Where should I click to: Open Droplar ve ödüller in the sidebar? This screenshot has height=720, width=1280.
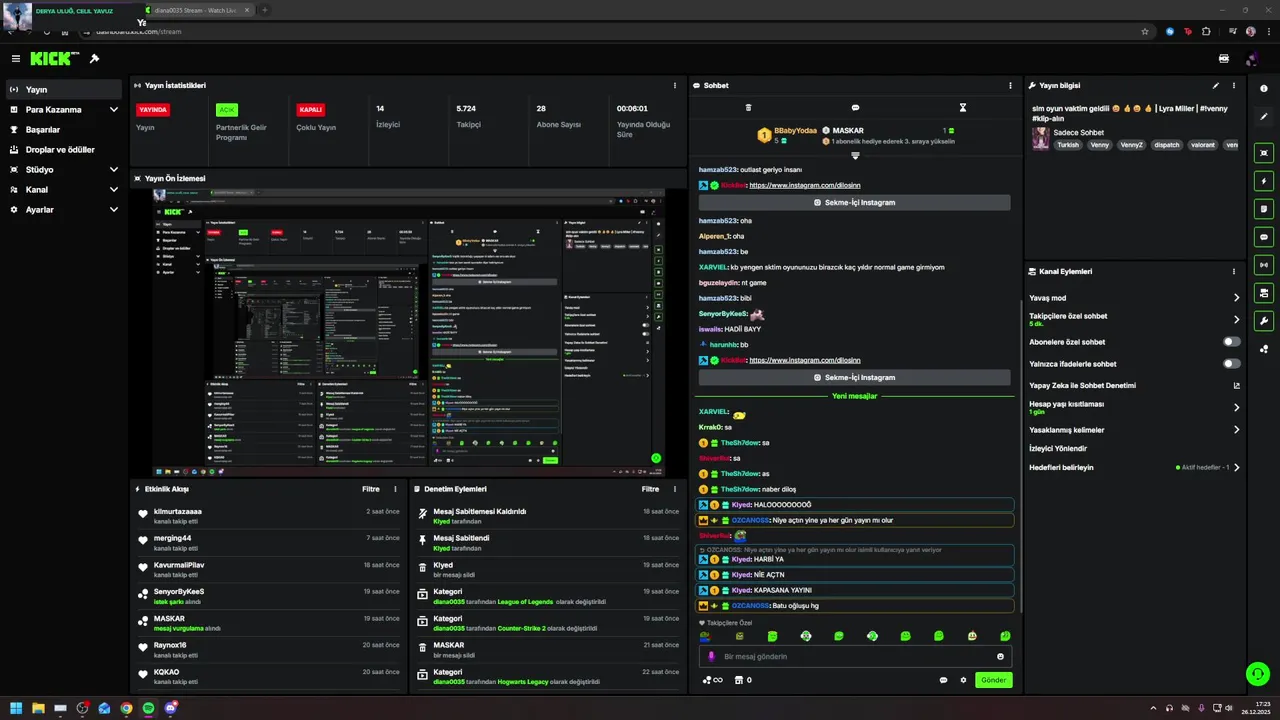[x=64, y=150]
